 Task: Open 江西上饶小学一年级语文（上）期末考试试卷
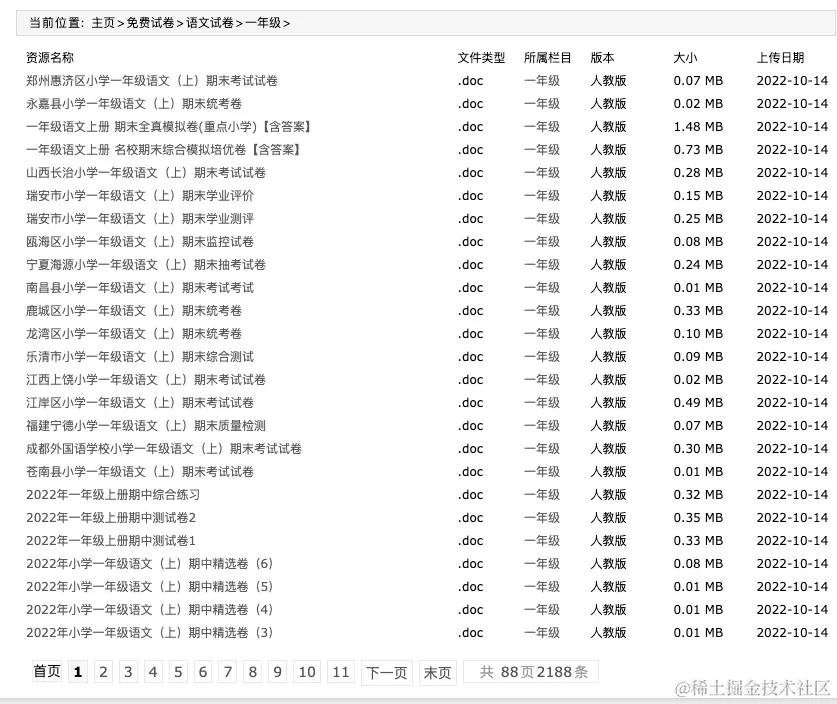pyautogui.click(x=146, y=379)
